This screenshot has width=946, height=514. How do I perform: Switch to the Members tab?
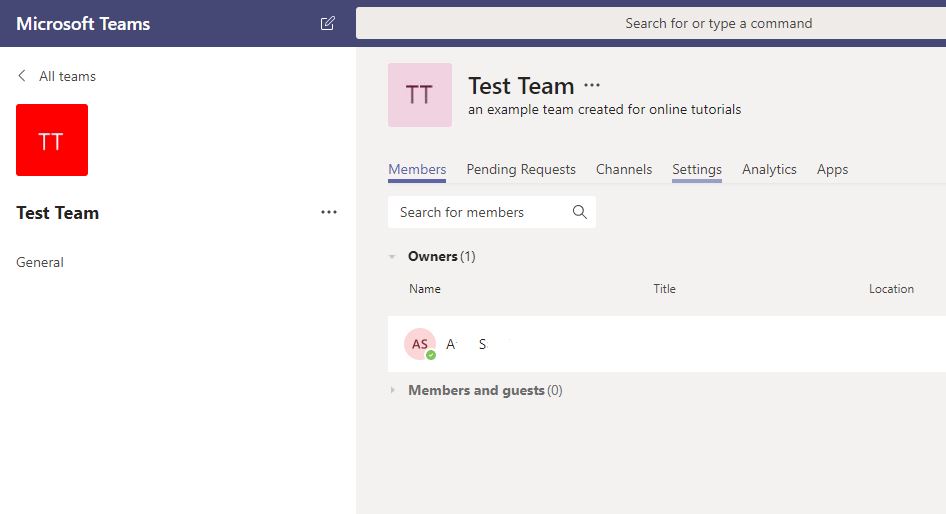(417, 170)
